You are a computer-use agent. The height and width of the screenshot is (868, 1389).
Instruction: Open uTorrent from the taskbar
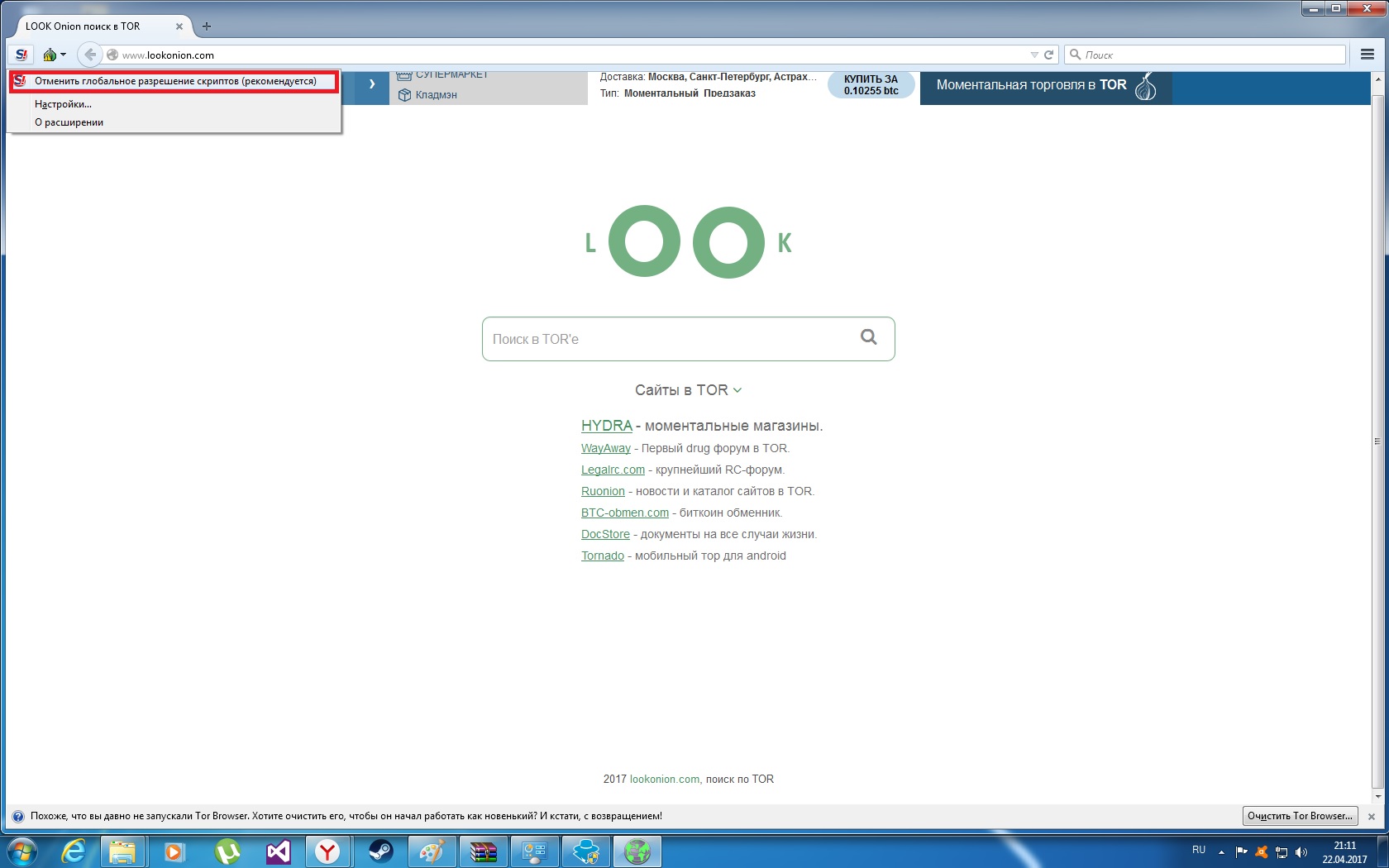[227, 851]
